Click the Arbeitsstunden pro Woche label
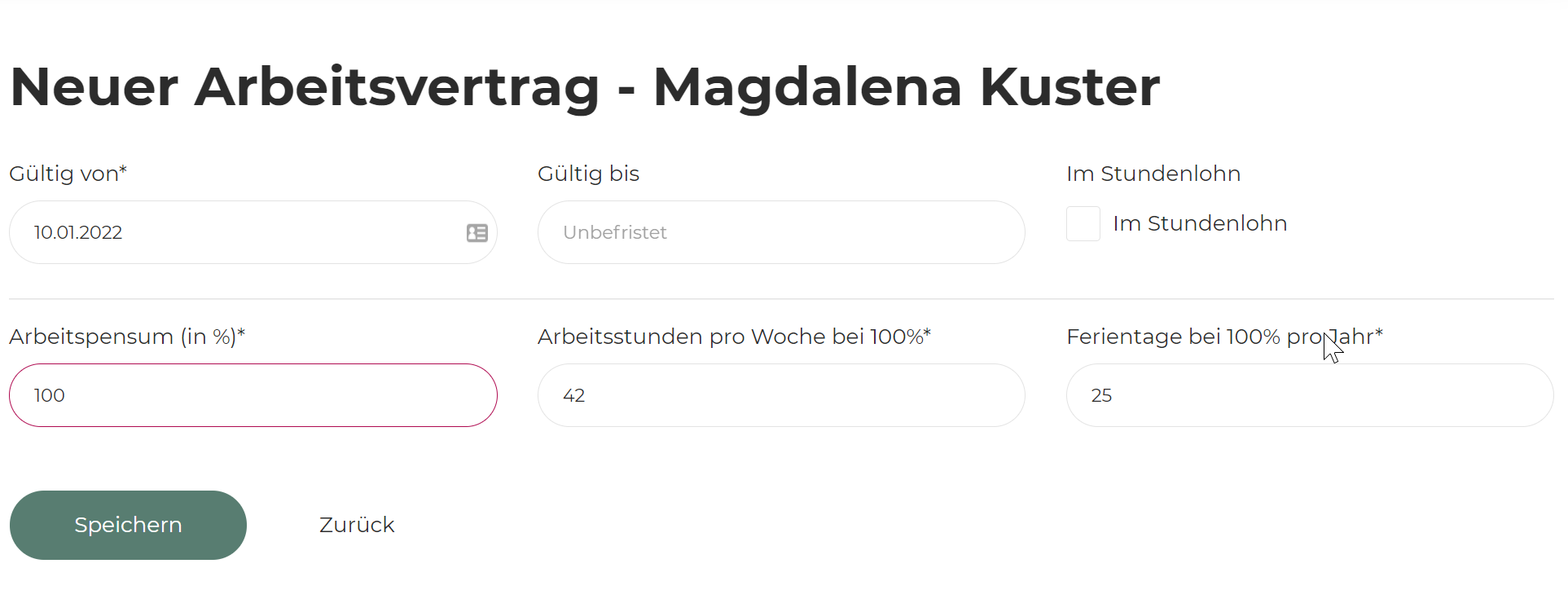1568x612 pixels. click(x=729, y=337)
